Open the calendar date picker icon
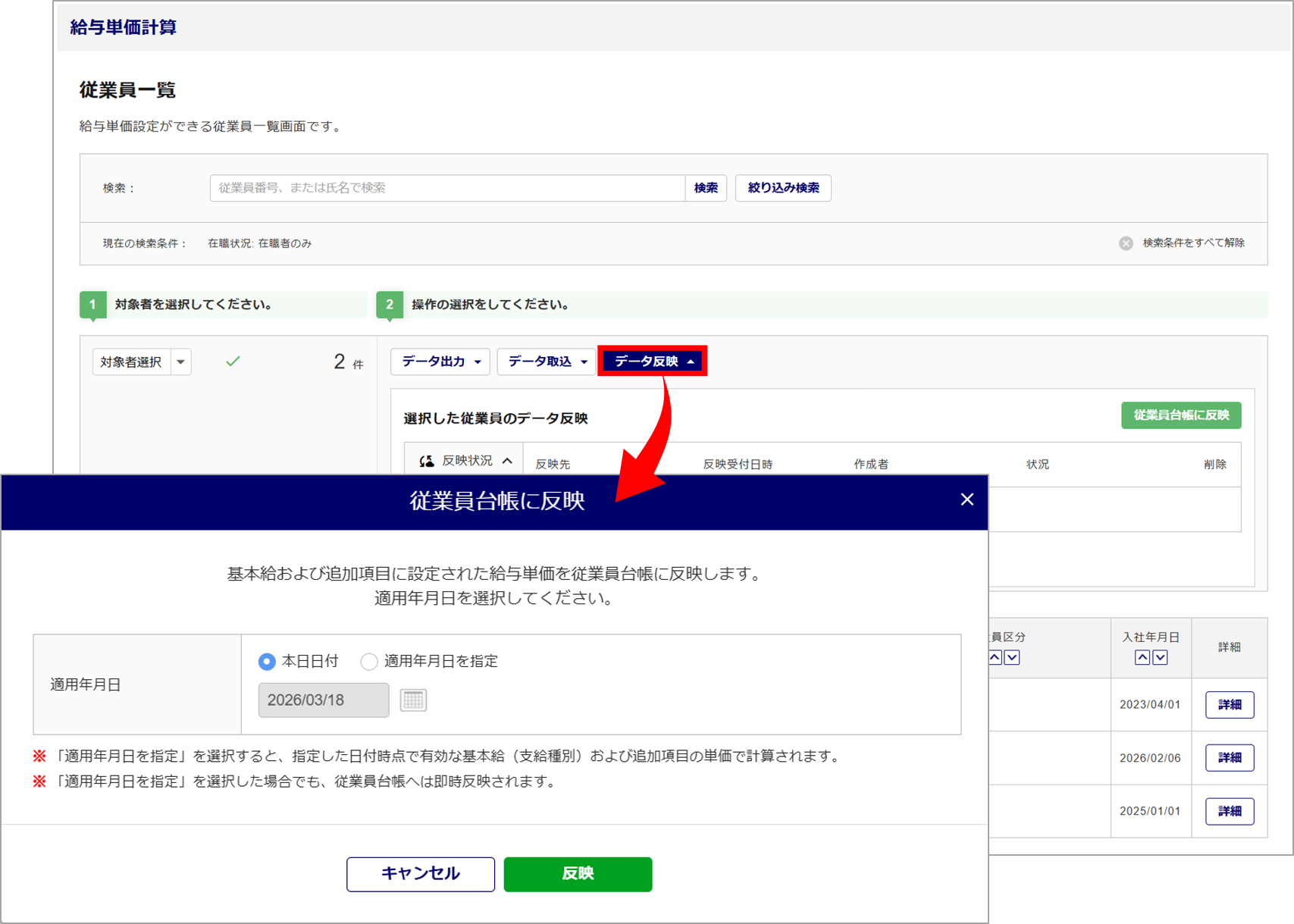1294x924 pixels. pyautogui.click(x=413, y=700)
